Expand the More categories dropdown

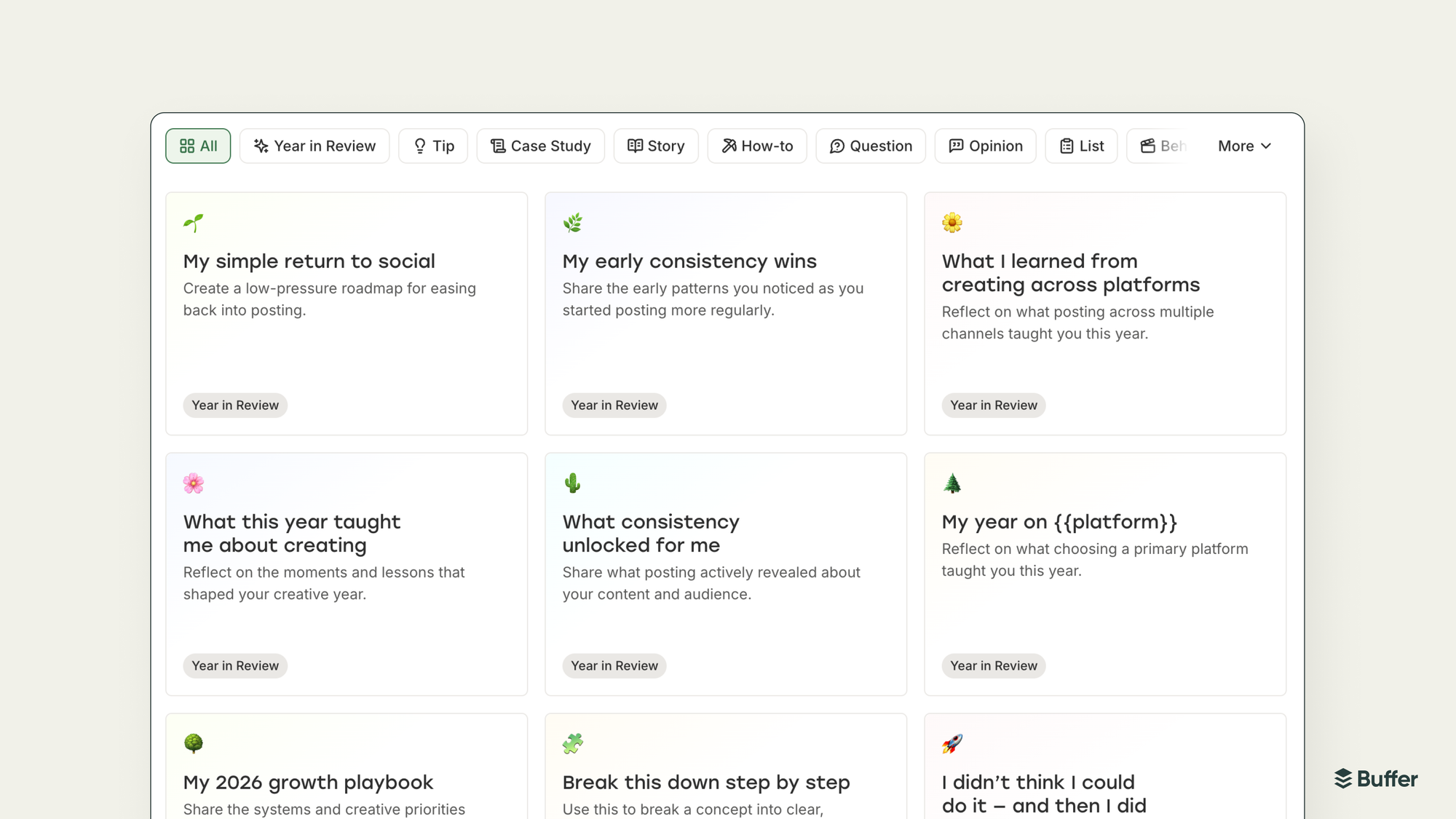tap(1244, 146)
